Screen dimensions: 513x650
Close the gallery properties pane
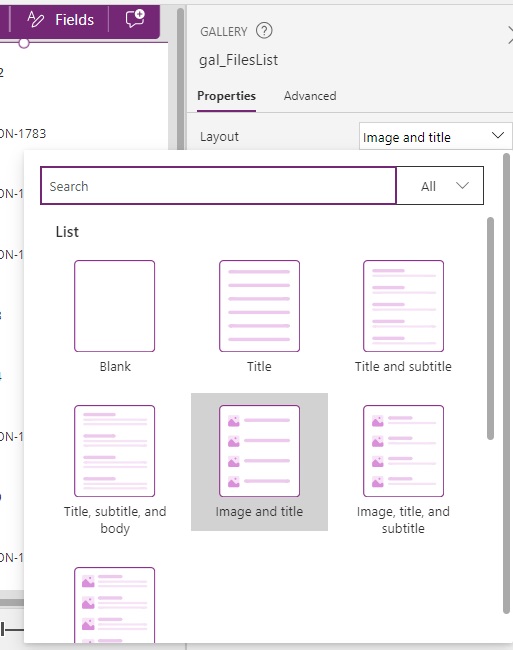point(510,35)
